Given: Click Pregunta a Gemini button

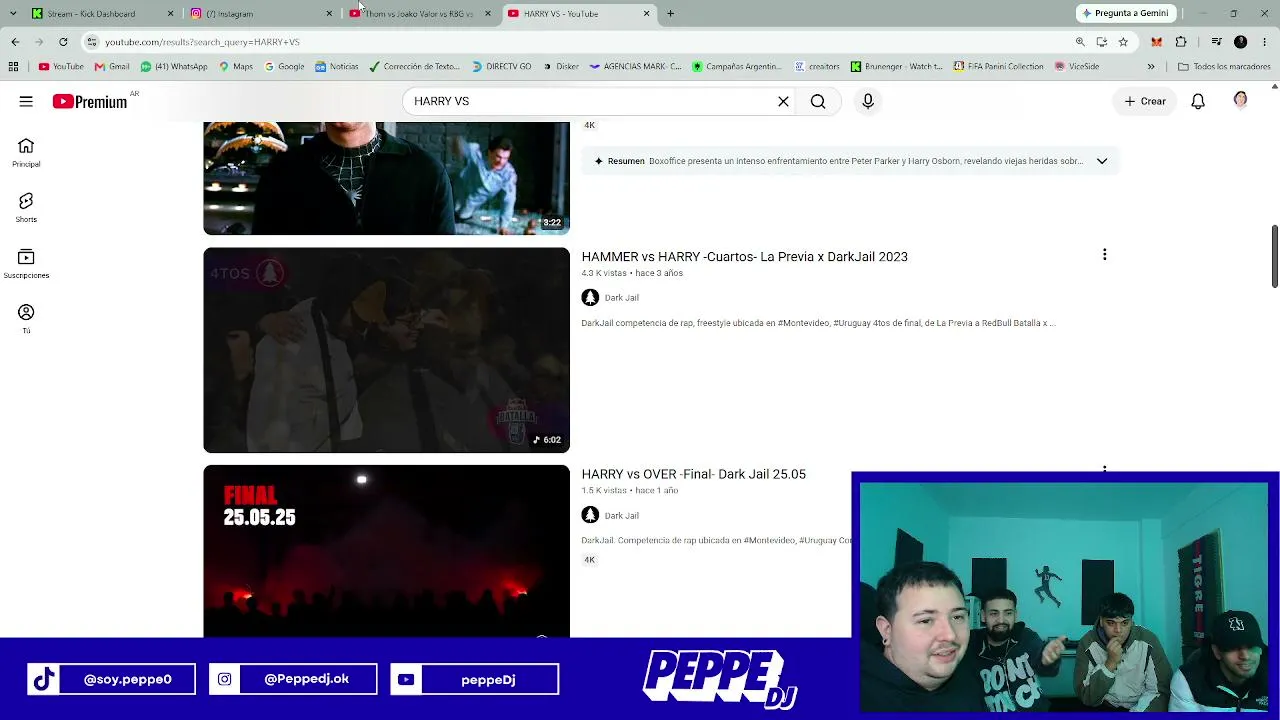Looking at the screenshot, I should [x=1124, y=13].
